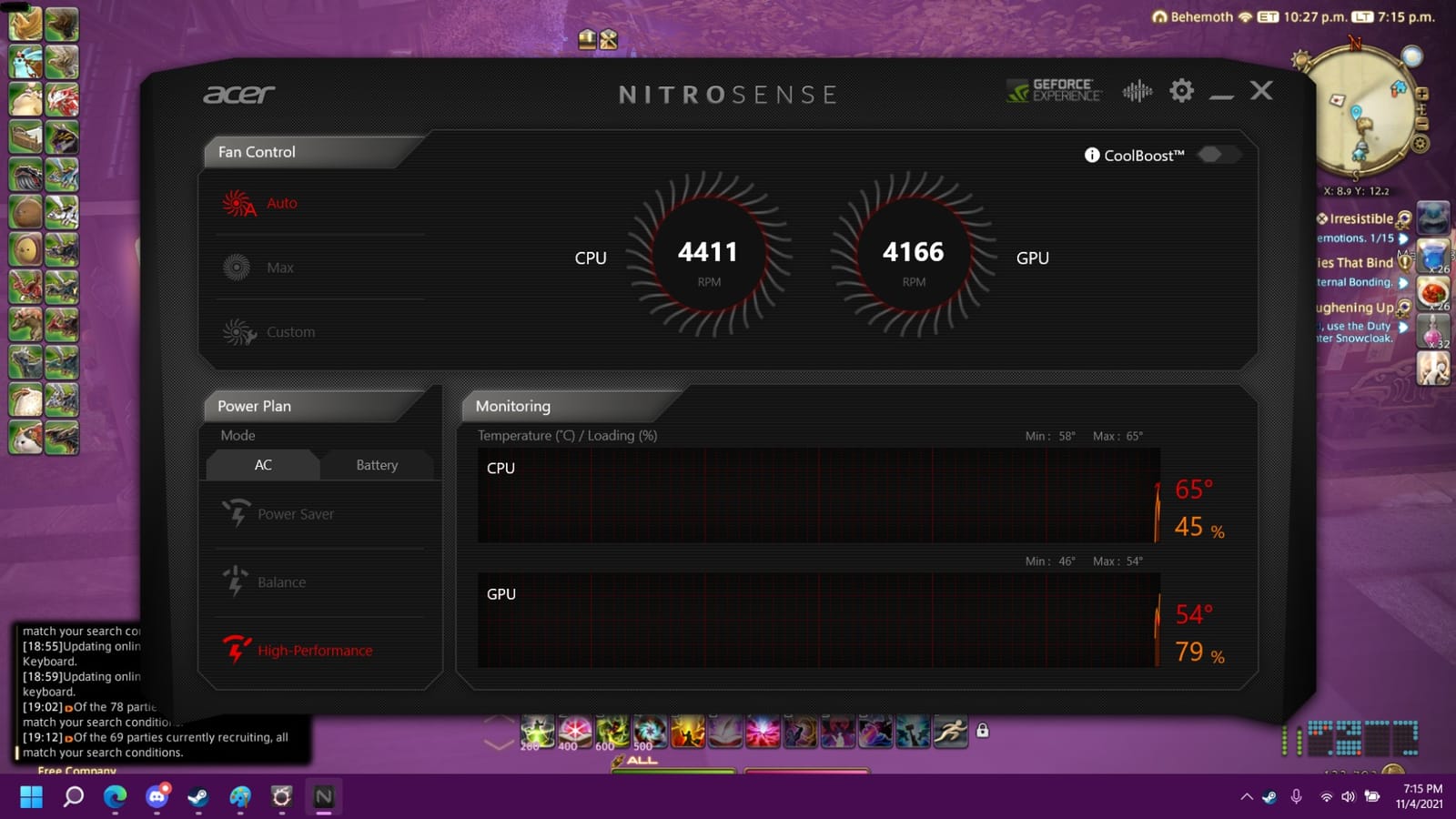Screen dimensions: 1456x819
Task: Open the Windows Start menu
Action: pos(31,797)
